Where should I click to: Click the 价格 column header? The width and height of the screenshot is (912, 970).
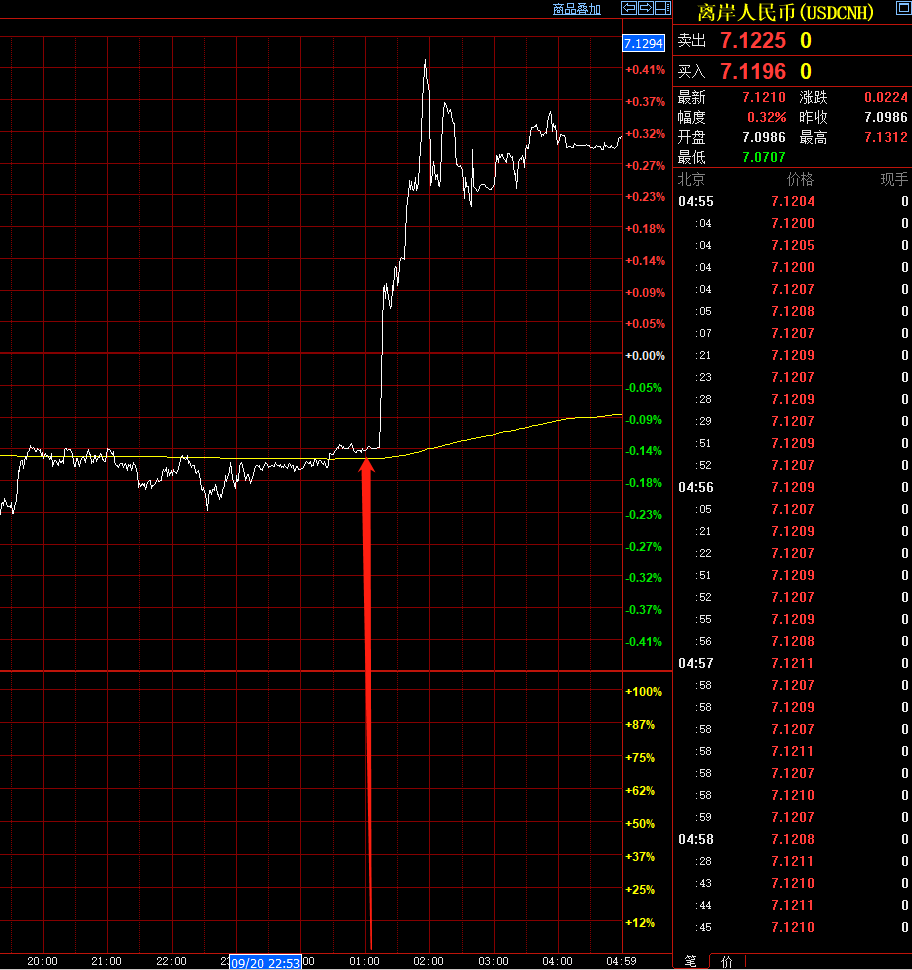800,179
